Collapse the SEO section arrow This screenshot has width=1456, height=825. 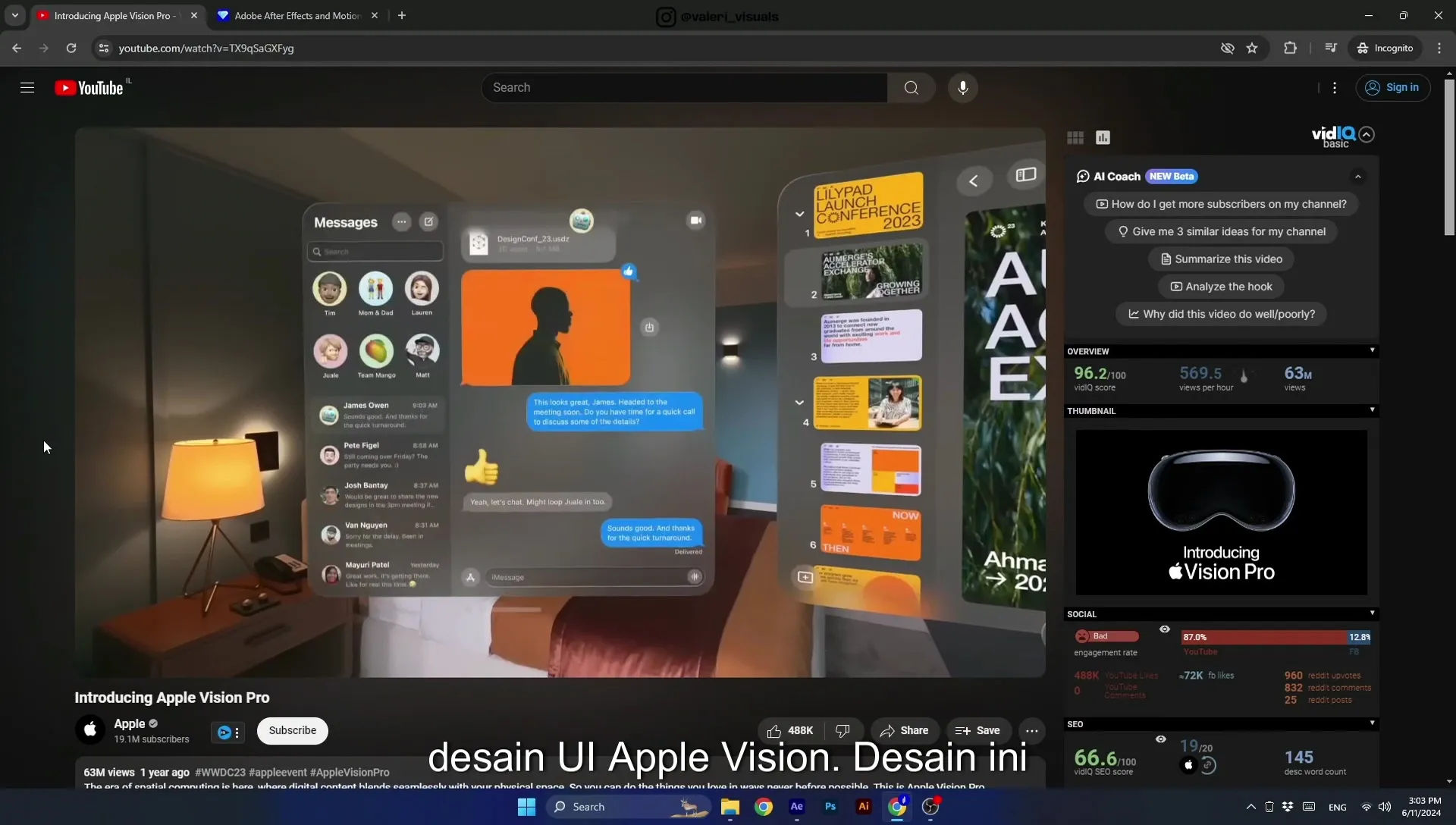tap(1372, 723)
